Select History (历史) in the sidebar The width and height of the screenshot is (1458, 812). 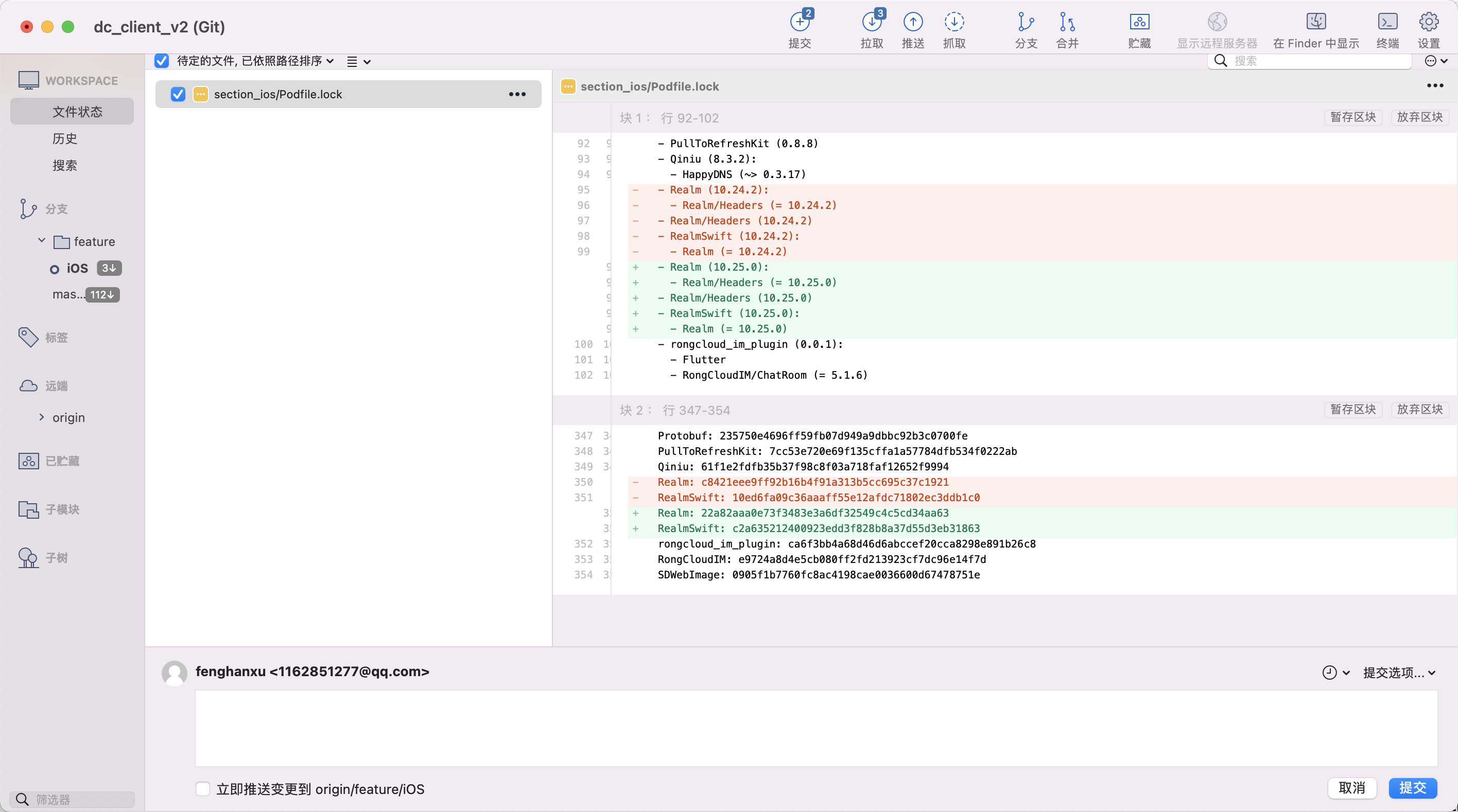[x=64, y=138]
